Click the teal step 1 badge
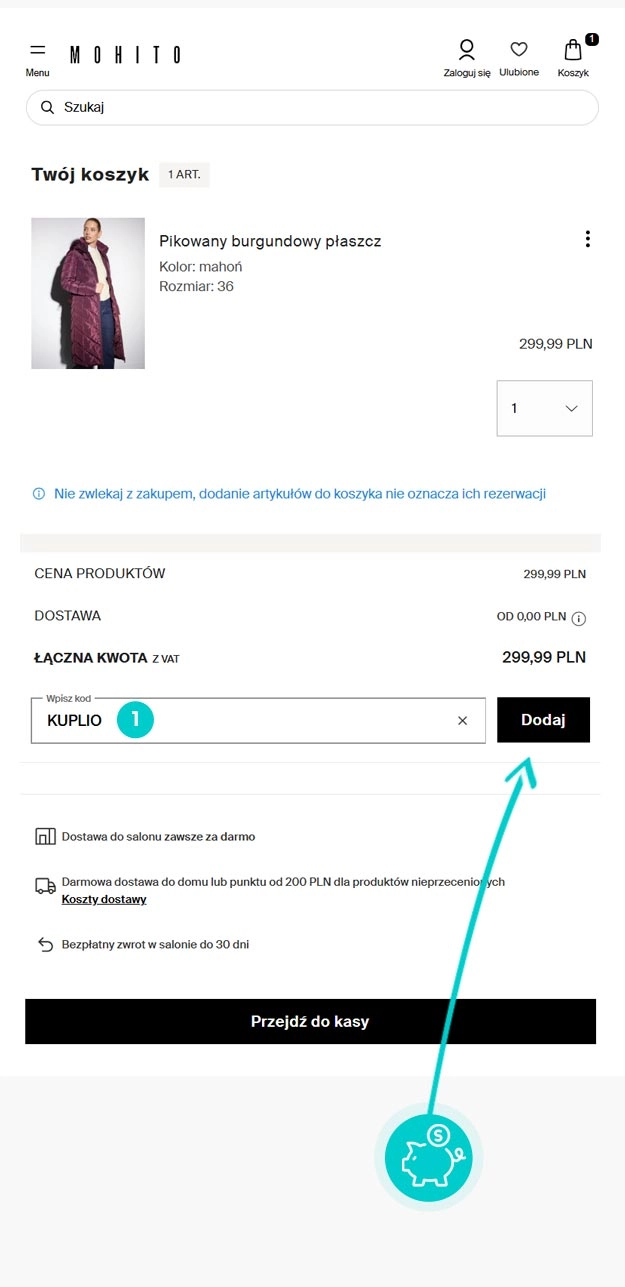 click(135, 720)
